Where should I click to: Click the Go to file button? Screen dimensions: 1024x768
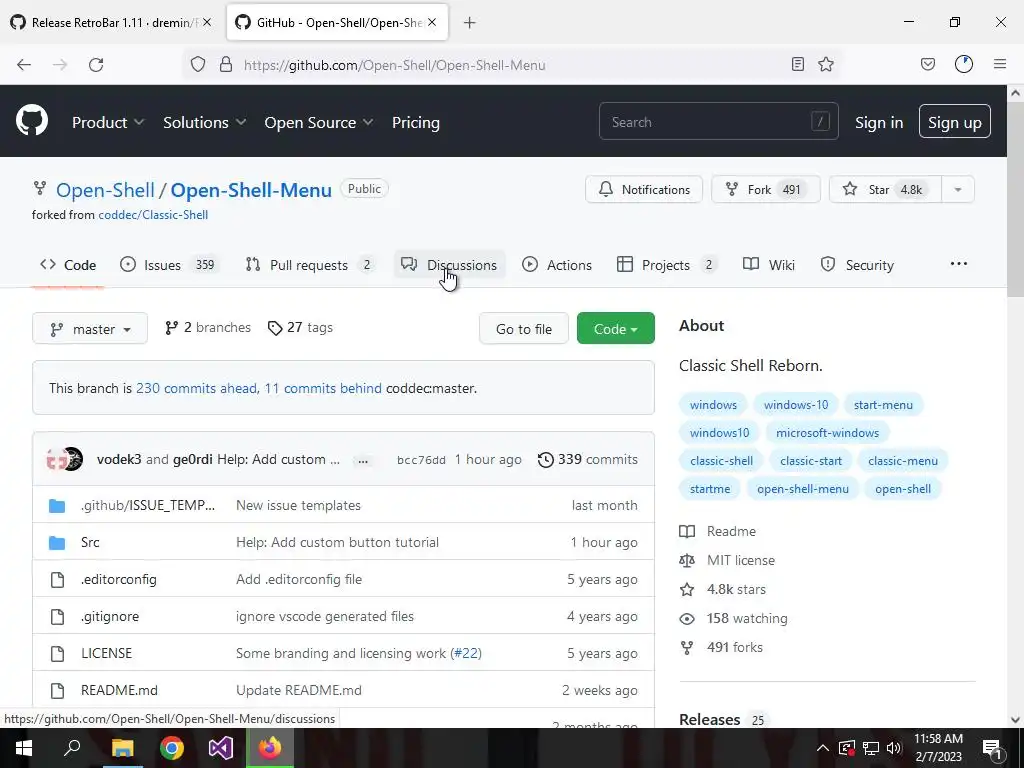point(524,328)
